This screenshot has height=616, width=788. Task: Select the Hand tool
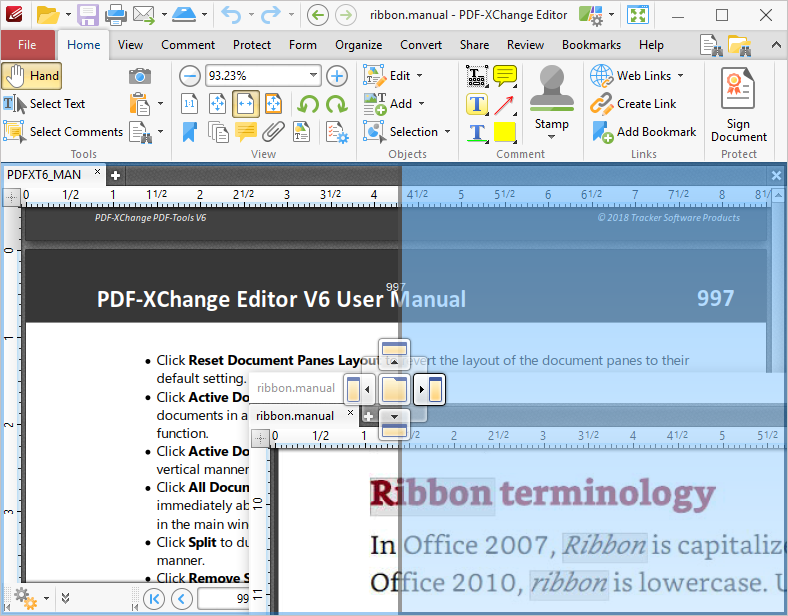pyautogui.click(x=32, y=76)
